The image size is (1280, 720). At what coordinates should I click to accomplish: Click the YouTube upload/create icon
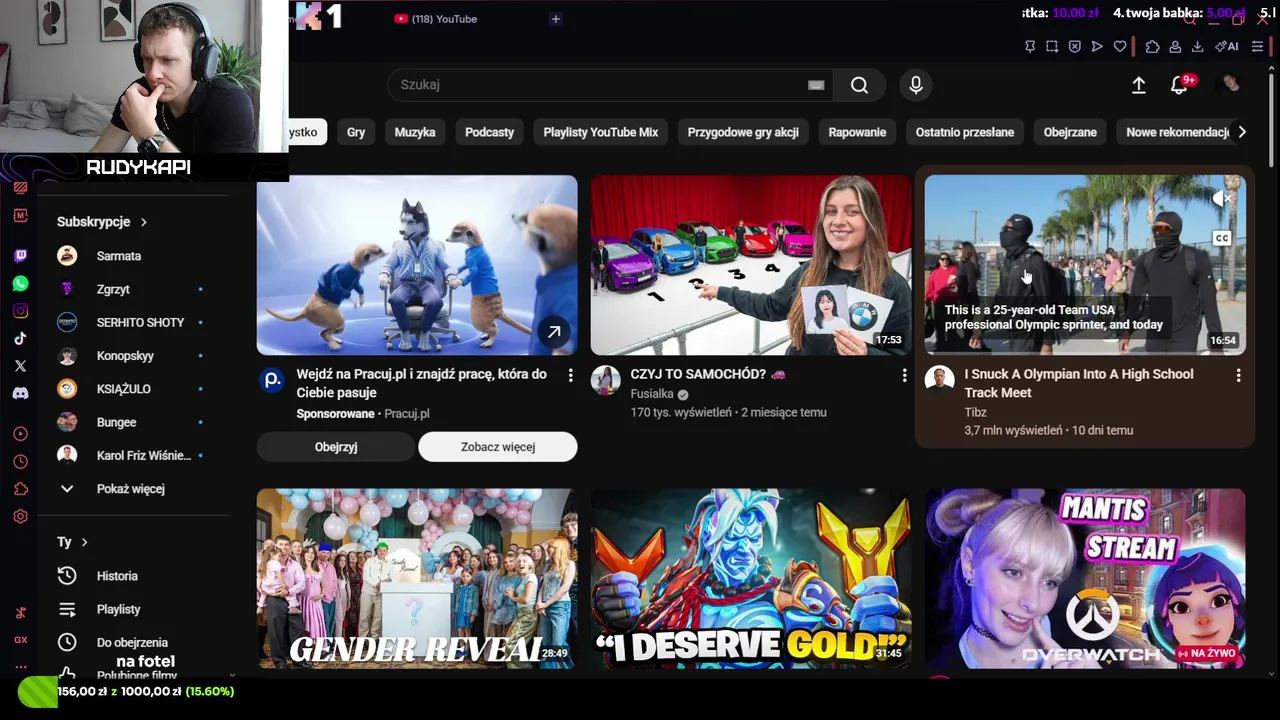(x=1139, y=86)
